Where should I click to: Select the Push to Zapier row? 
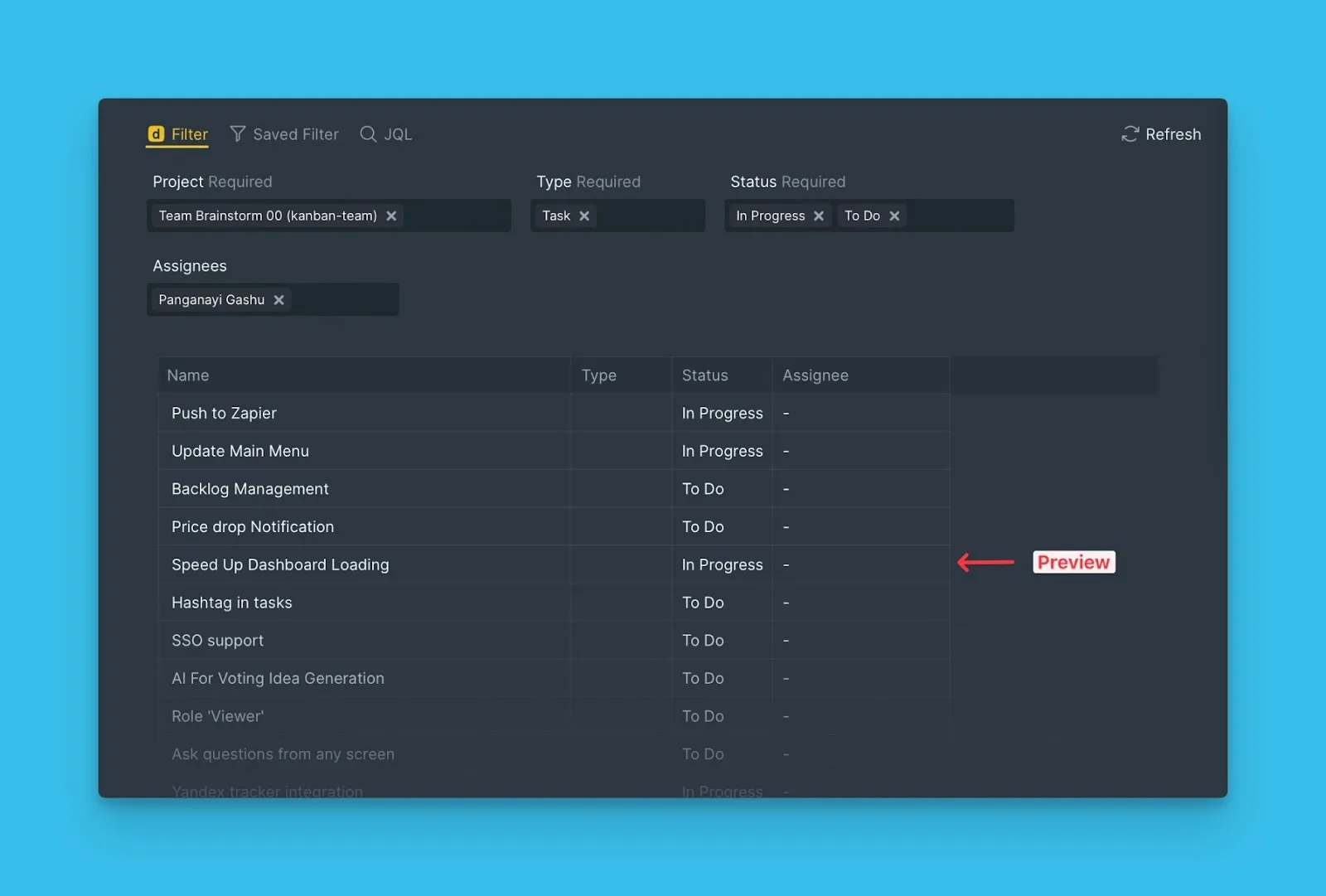click(x=224, y=414)
